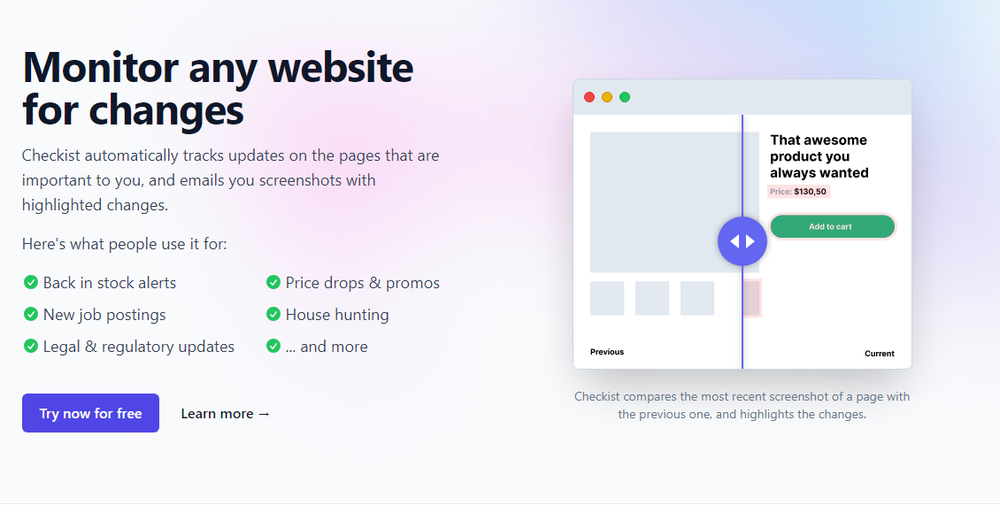Click the Try now for free button
Viewport: 1000px width, 526px height.
click(91, 413)
